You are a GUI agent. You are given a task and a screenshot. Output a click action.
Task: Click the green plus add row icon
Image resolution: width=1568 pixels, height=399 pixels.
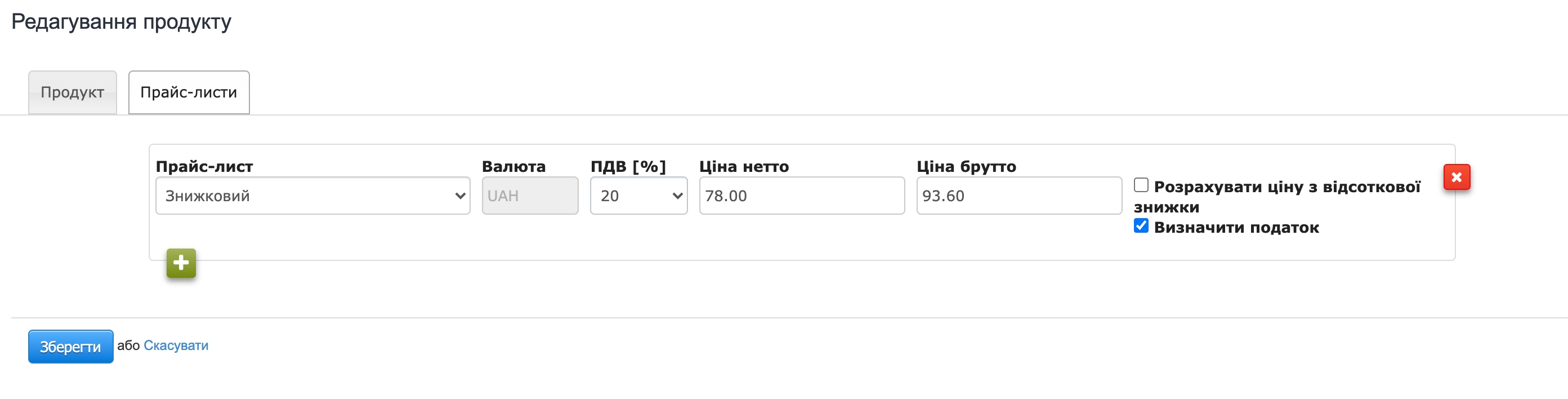[x=181, y=263]
